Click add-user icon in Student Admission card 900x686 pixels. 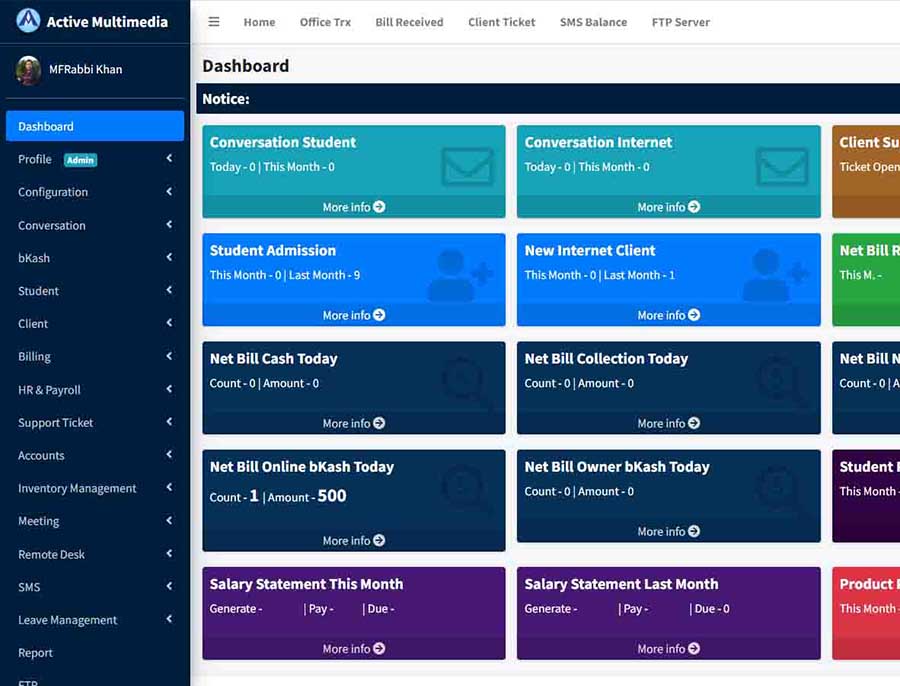point(460,275)
